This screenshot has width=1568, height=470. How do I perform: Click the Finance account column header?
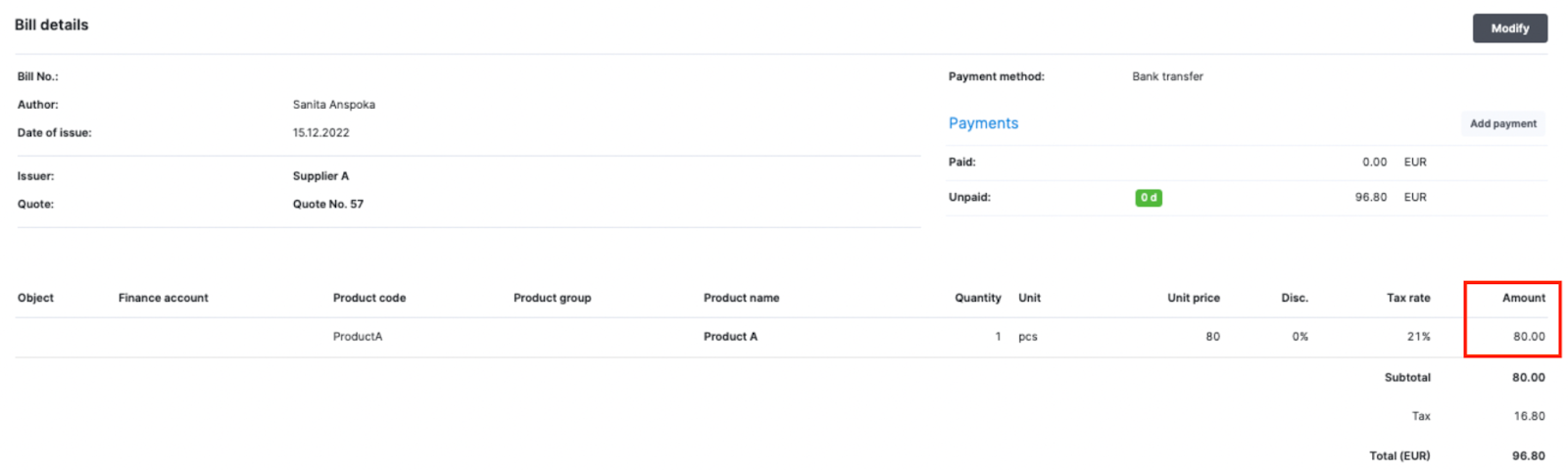[x=163, y=298]
